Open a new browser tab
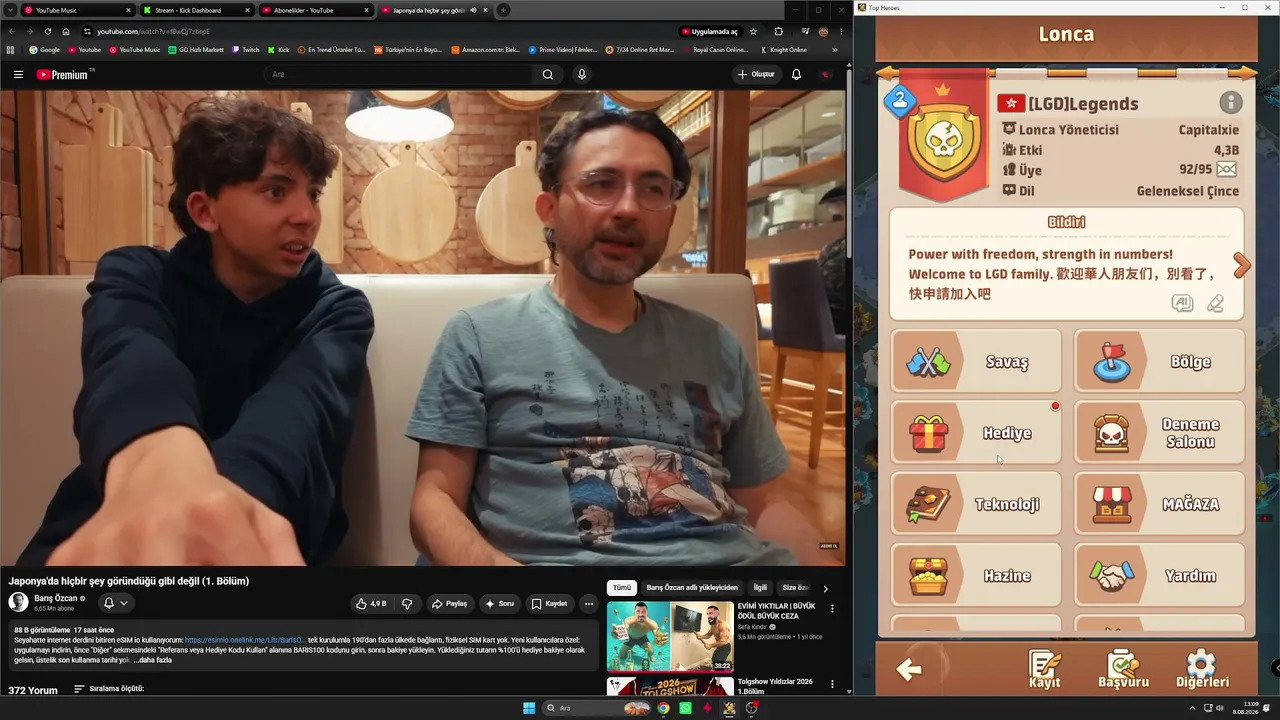The width and height of the screenshot is (1280, 720). (503, 10)
